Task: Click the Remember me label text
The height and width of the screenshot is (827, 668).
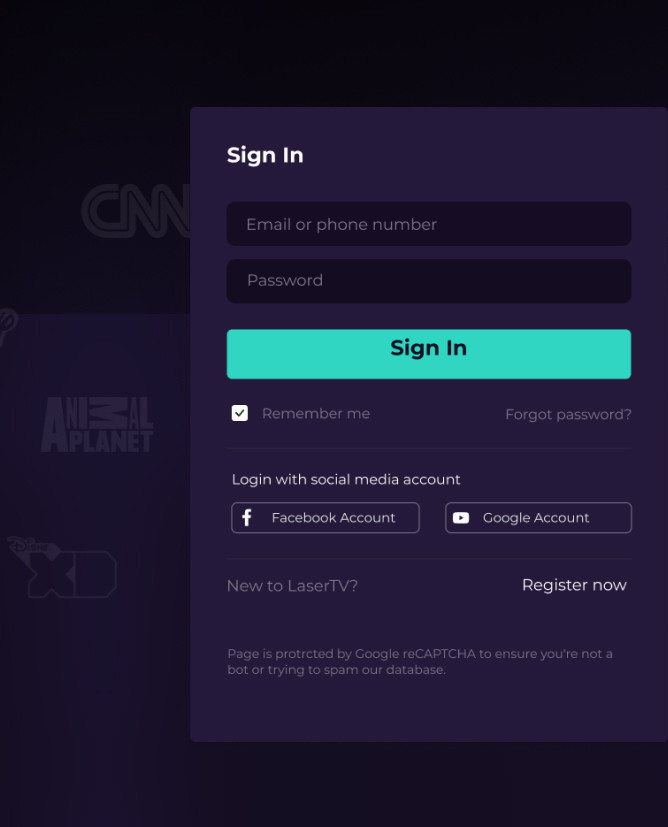Action: [316, 414]
